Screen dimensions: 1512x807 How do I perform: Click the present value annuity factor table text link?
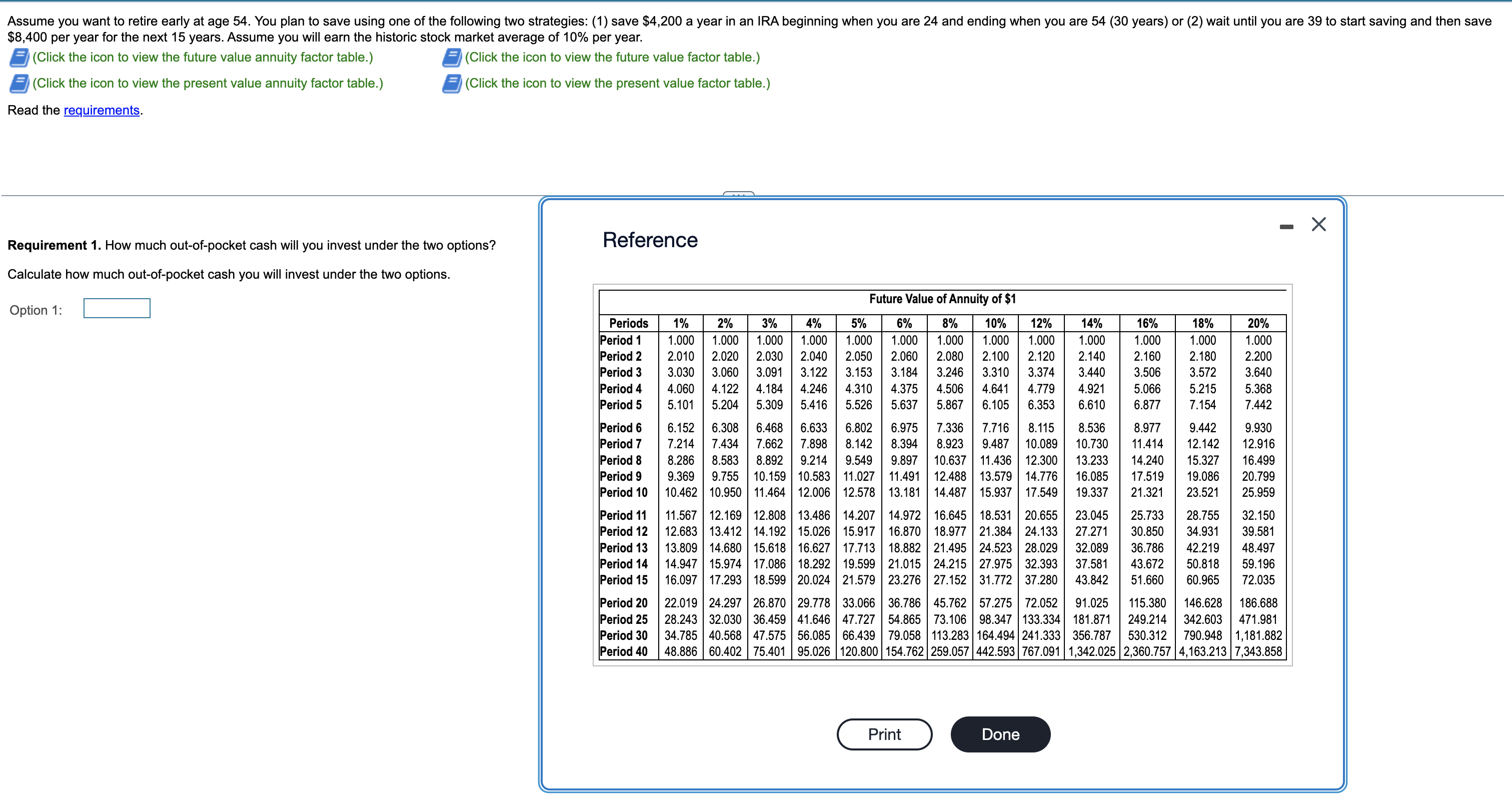208,84
